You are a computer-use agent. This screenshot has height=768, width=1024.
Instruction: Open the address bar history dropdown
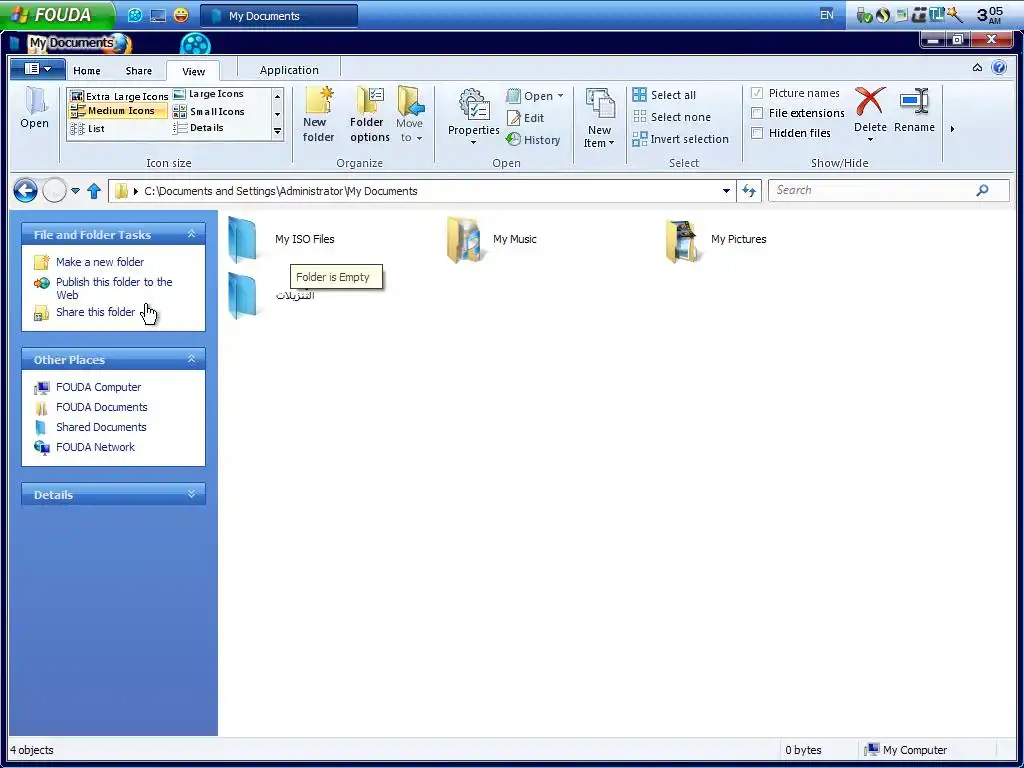tap(726, 191)
